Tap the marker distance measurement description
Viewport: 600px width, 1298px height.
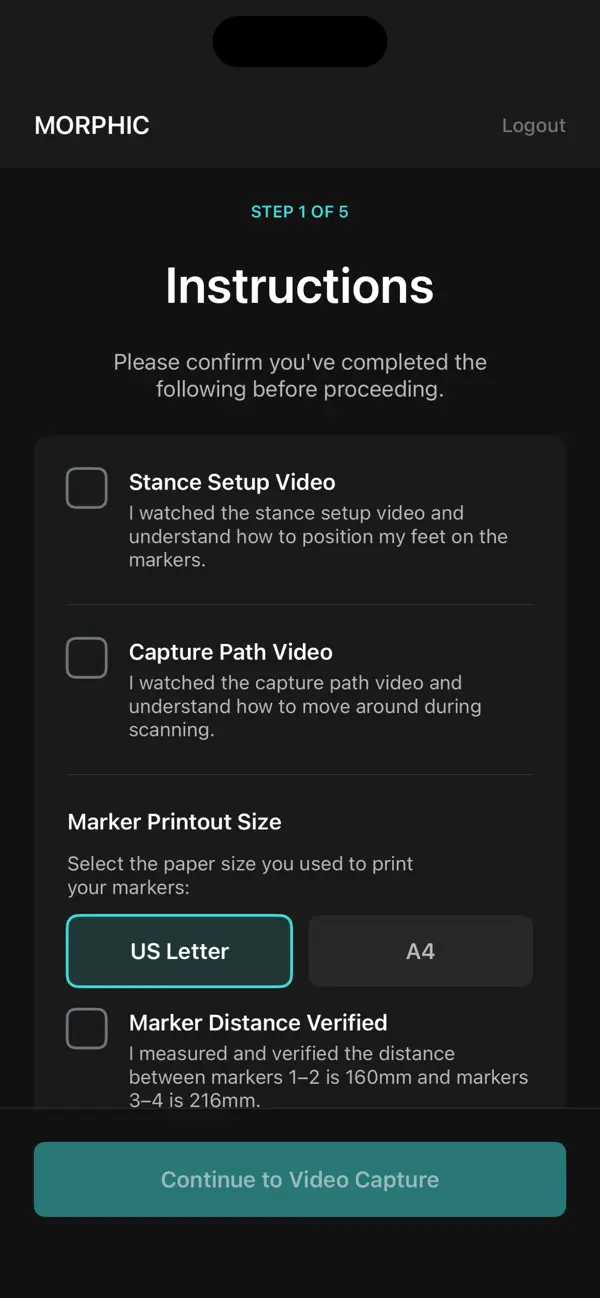(328, 1077)
